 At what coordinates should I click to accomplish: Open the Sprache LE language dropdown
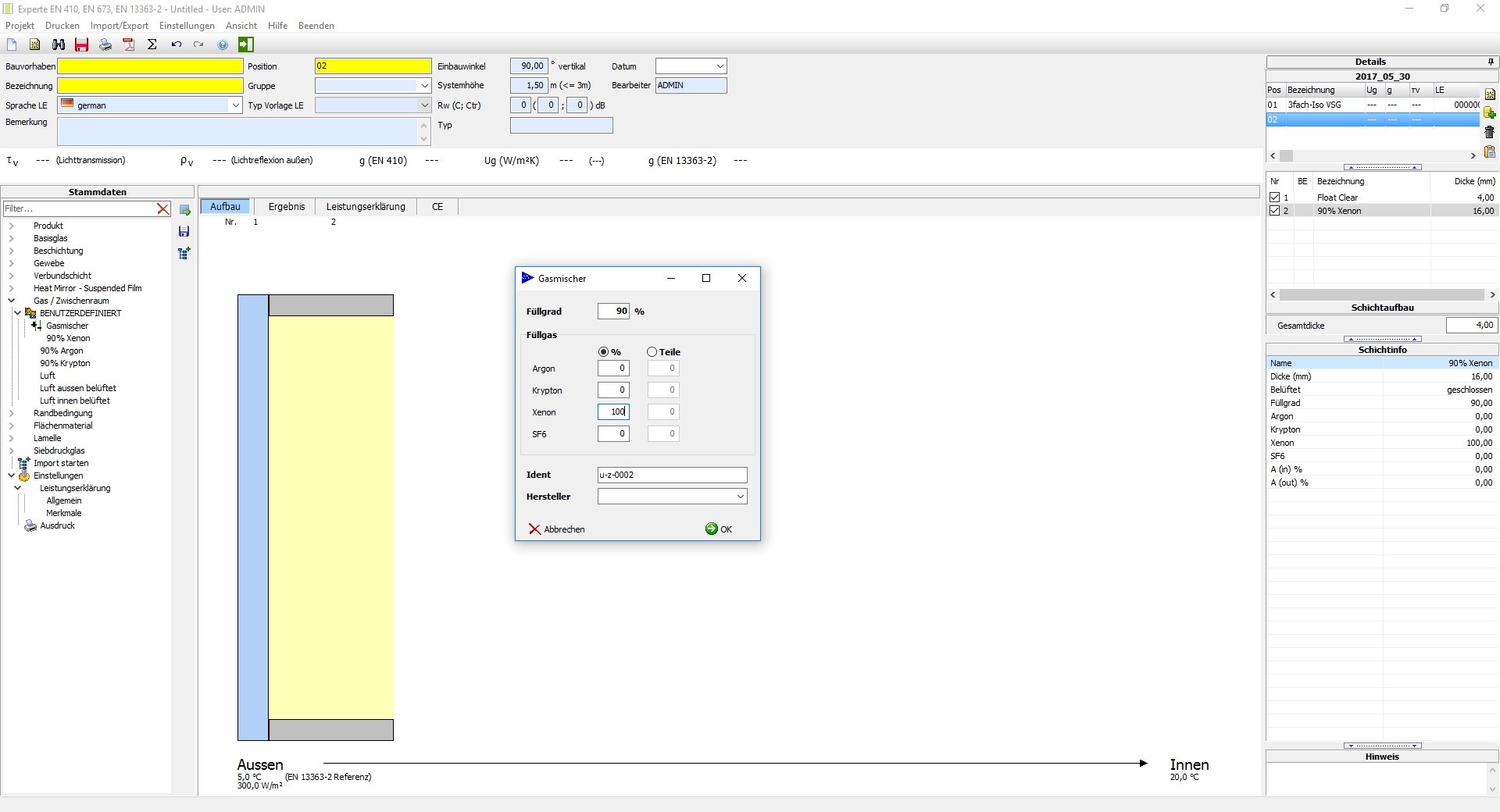point(235,105)
